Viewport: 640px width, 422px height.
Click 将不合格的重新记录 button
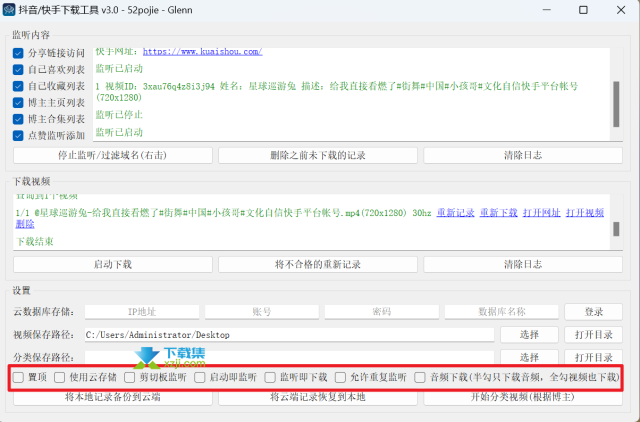coord(318,264)
